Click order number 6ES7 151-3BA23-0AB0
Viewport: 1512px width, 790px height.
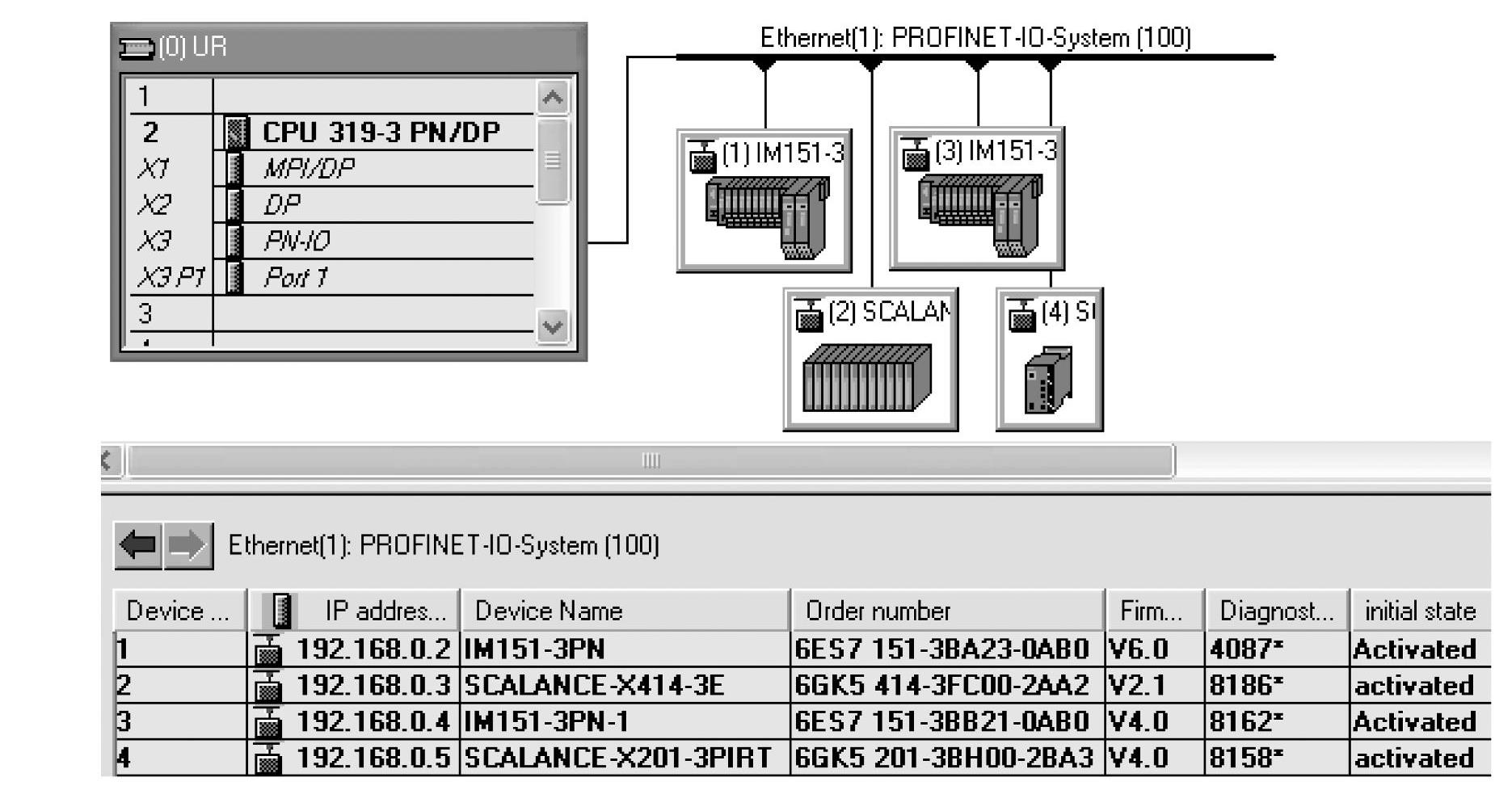(947, 650)
